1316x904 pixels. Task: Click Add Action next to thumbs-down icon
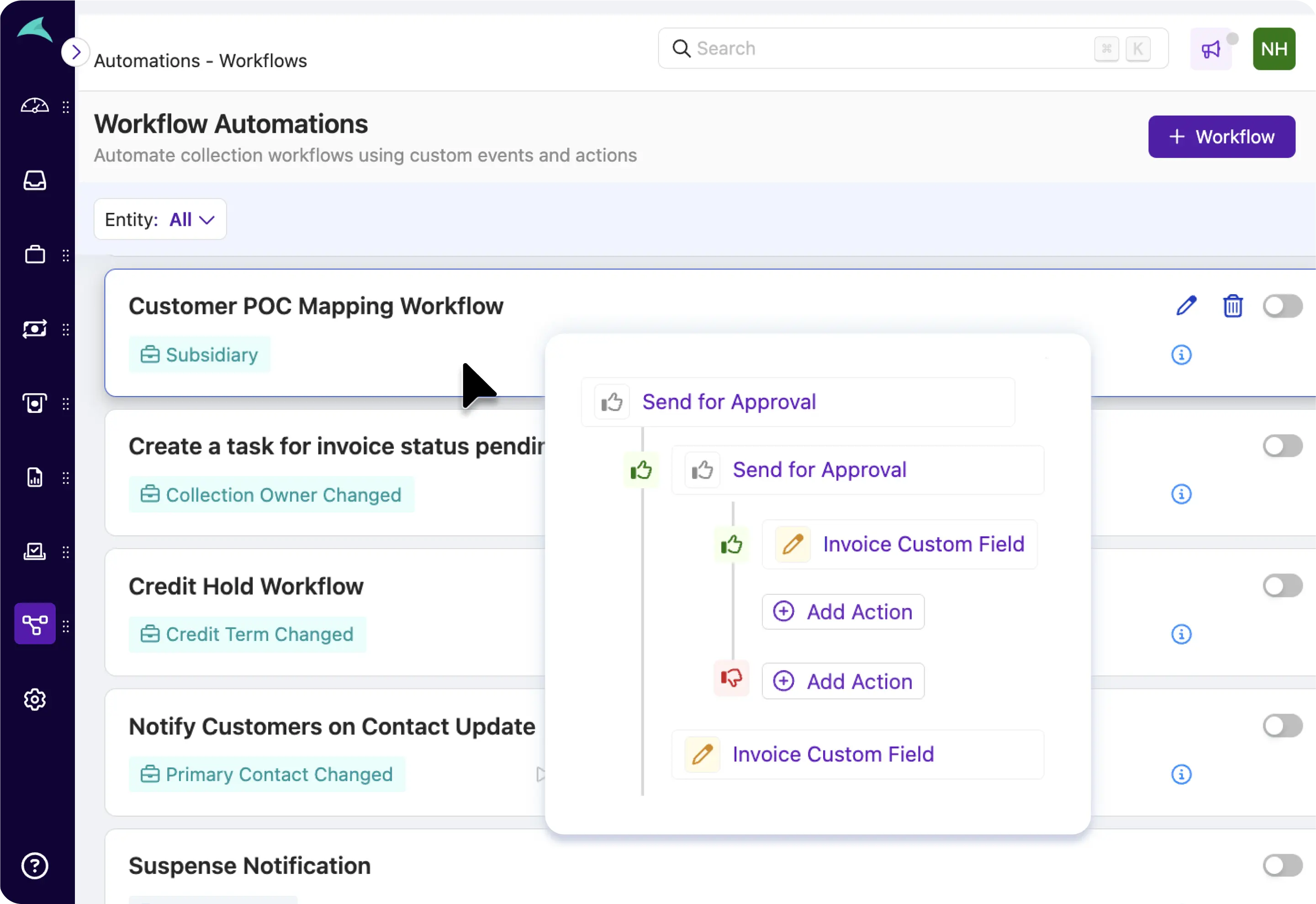[843, 682]
